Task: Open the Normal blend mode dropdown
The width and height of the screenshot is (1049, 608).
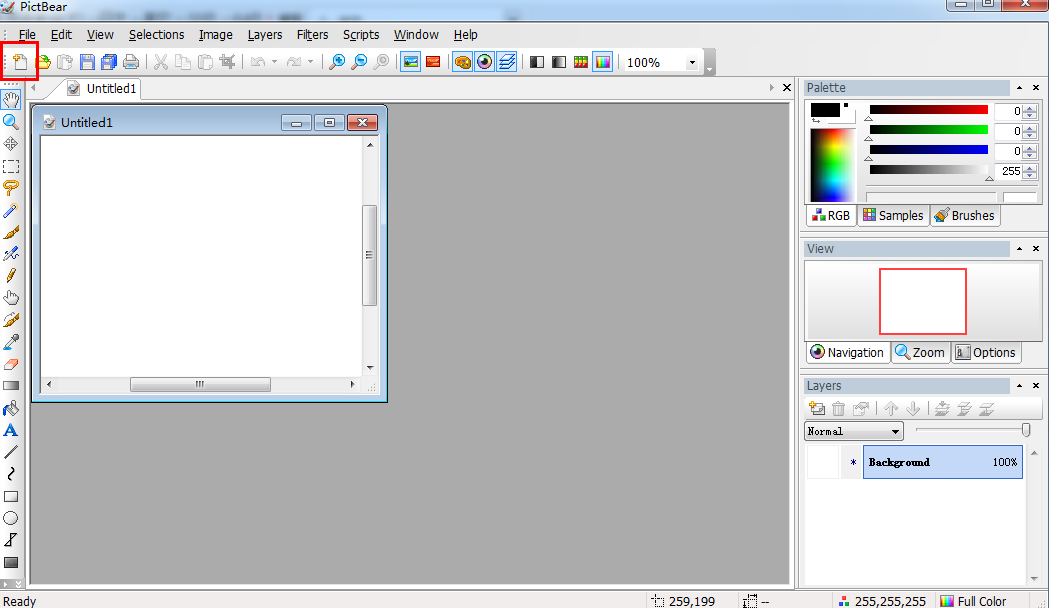Action: [854, 431]
